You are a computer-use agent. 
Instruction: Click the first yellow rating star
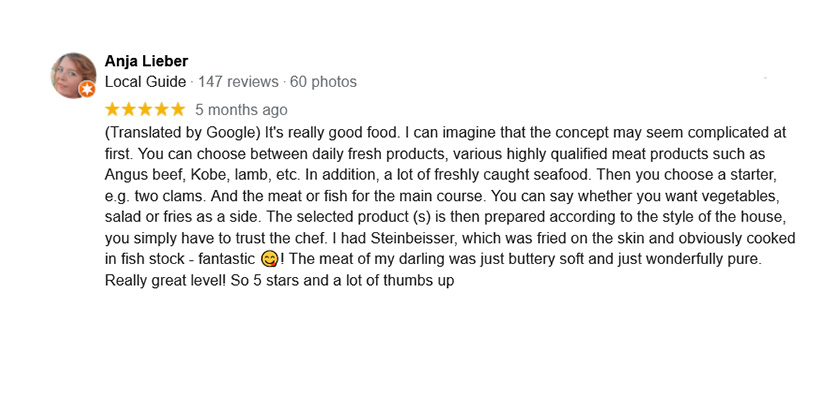(112, 110)
